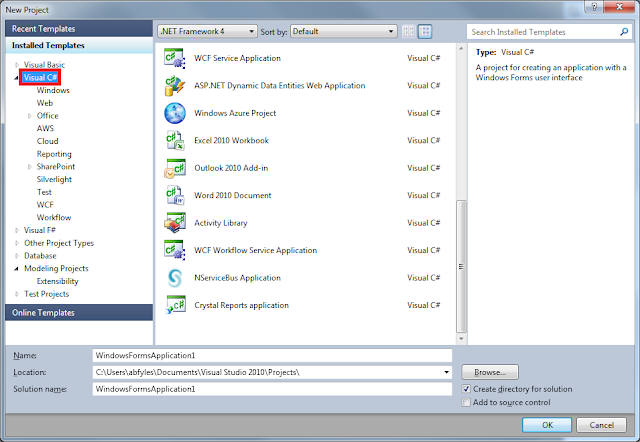This screenshot has height=442, width=640.
Task: Select the Web category
Action: click(44, 103)
